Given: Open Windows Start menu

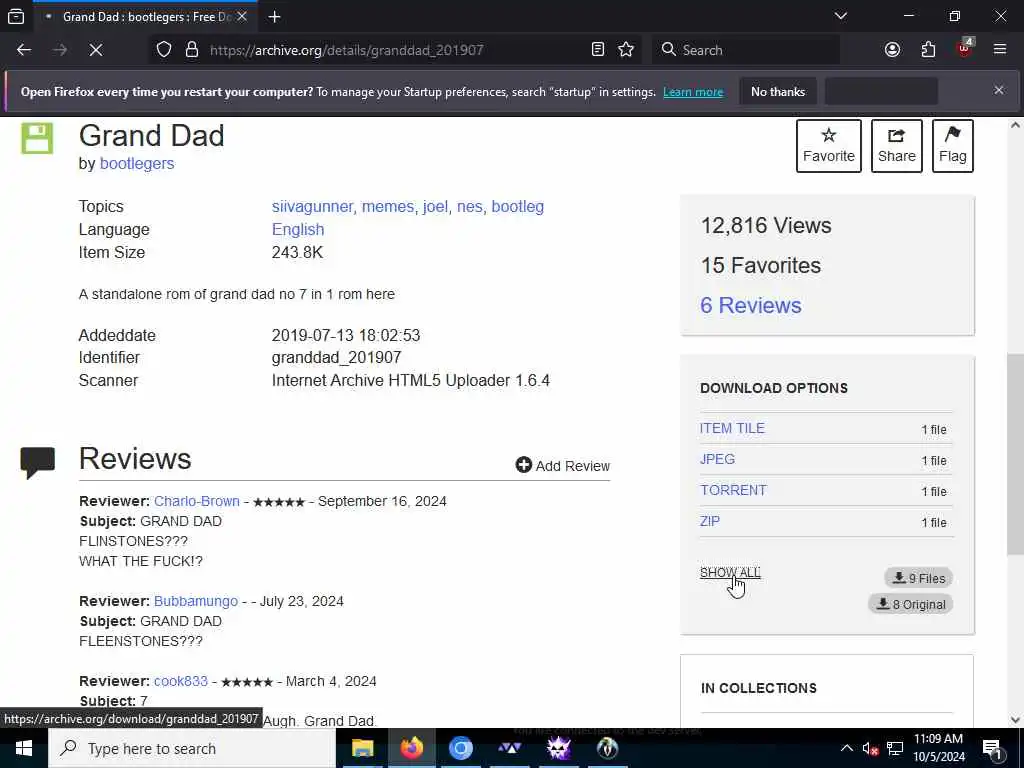Looking at the screenshot, I should (24, 748).
